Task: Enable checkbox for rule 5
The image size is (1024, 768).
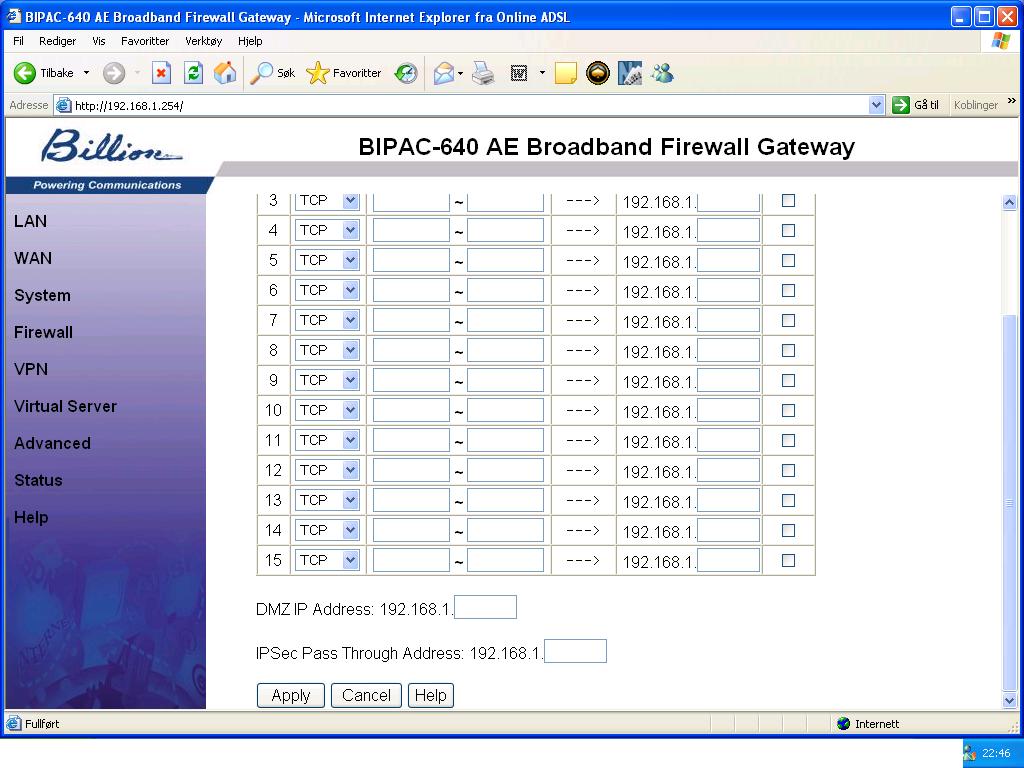Action: point(788,261)
